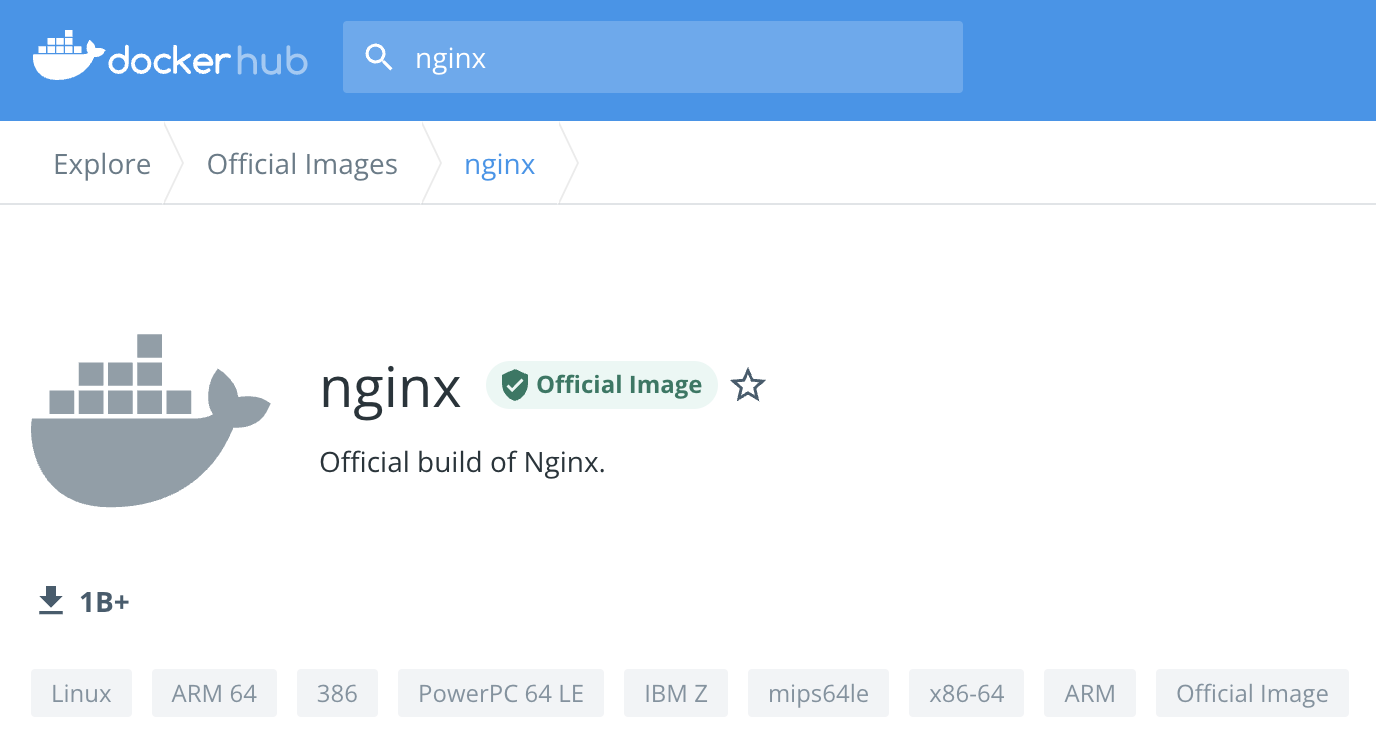1376x754 pixels.
Task: Click the 386 architecture tag
Action: click(x=337, y=693)
